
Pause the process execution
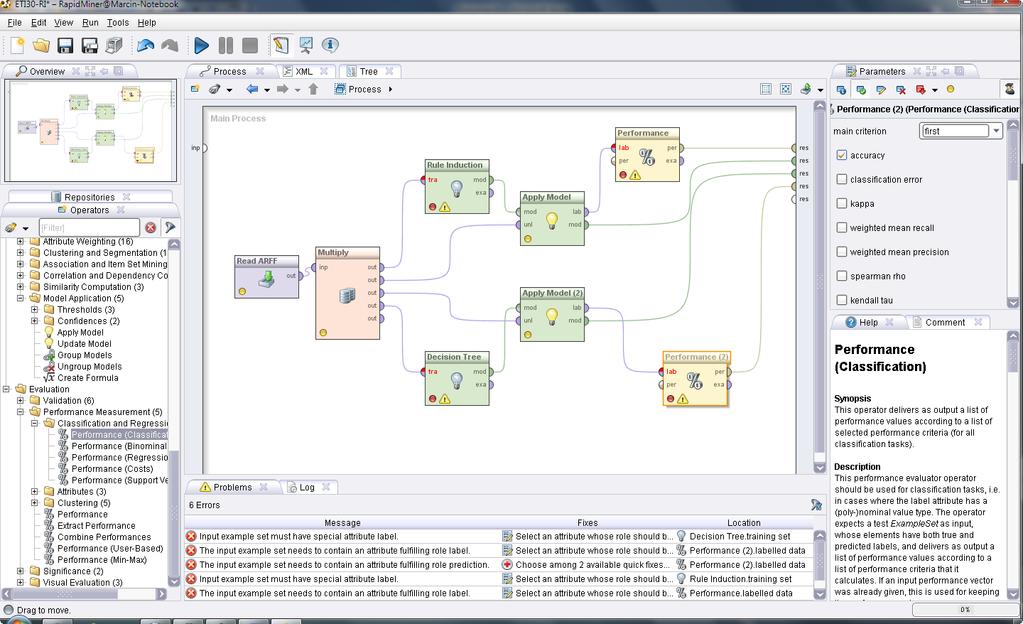(226, 45)
